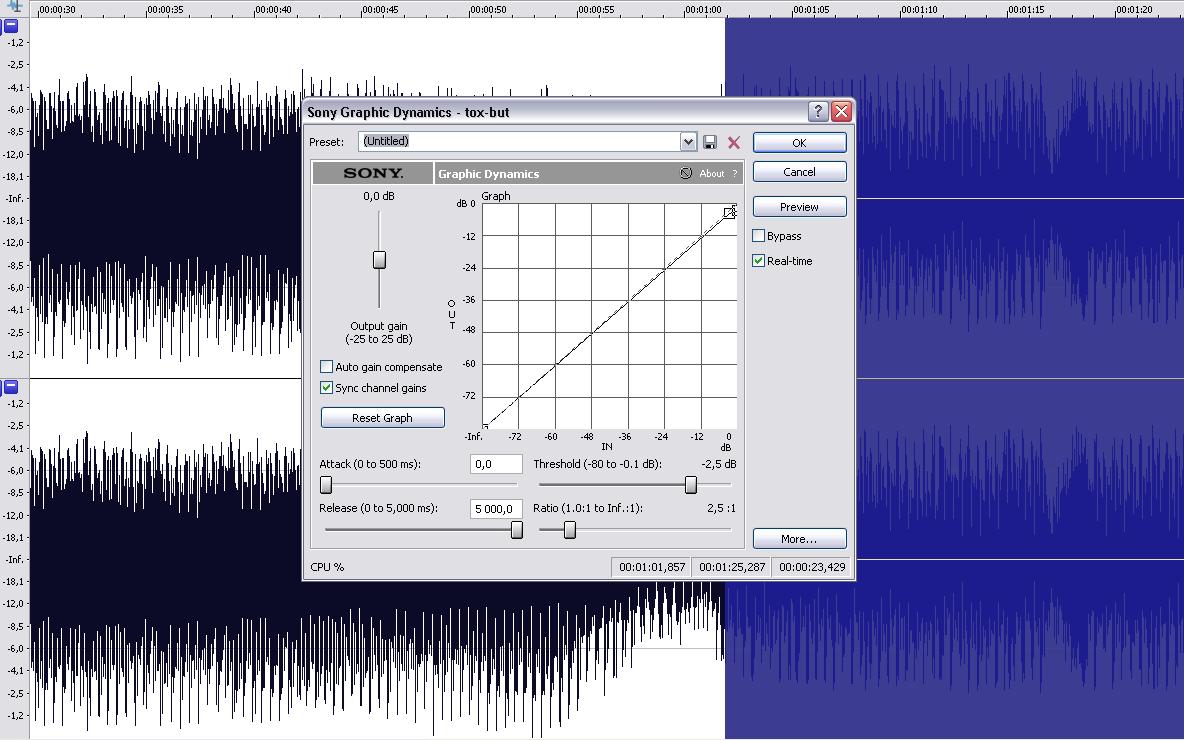Disable the Real-time checkbox

click(x=758, y=261)
